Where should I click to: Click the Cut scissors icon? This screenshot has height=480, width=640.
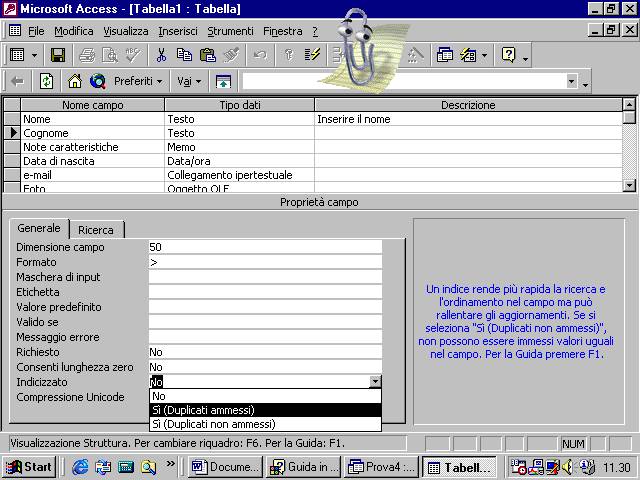coord(161,55)
